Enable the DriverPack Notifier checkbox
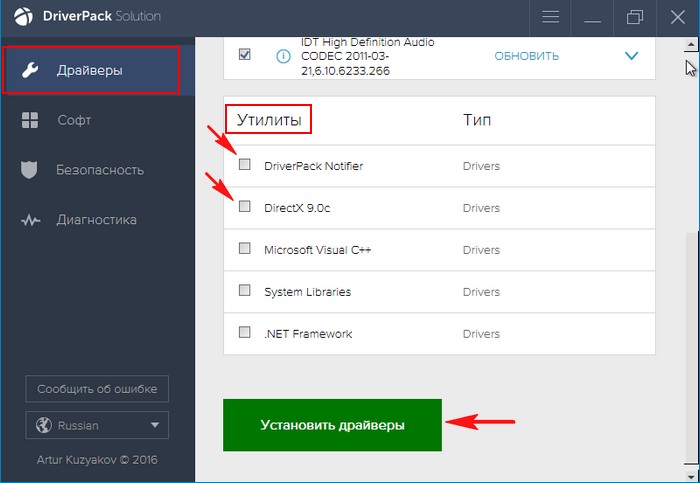Screen dimensions: 700x483 click(x=245, y=165)
